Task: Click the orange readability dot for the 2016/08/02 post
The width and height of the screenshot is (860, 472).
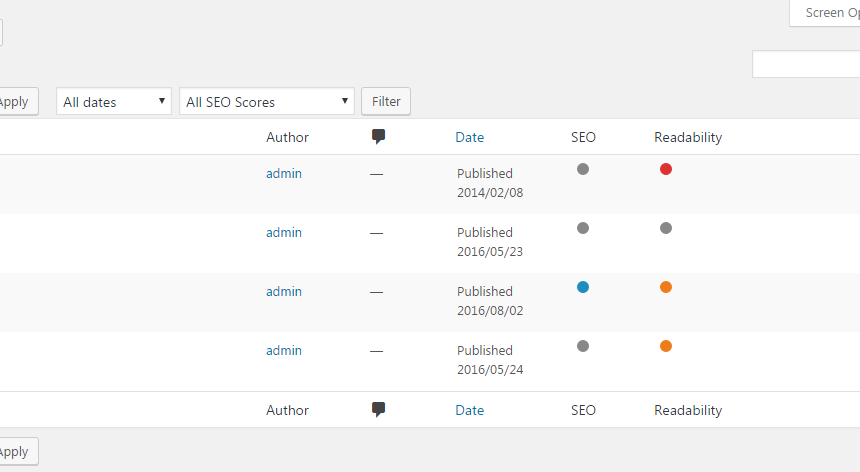Action: tap(666, 287)
